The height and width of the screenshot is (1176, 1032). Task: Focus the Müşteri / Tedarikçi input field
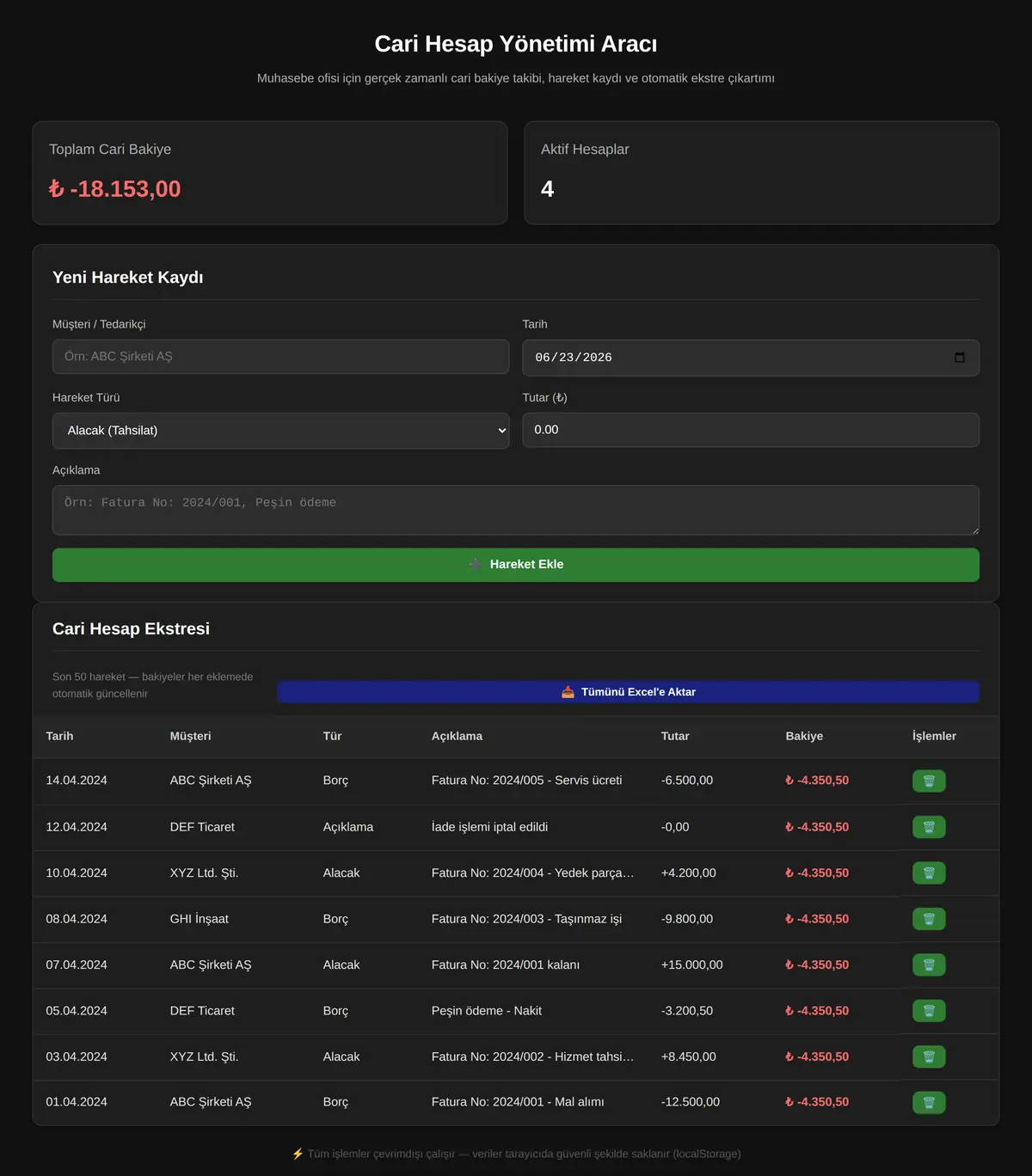(280, 357)
